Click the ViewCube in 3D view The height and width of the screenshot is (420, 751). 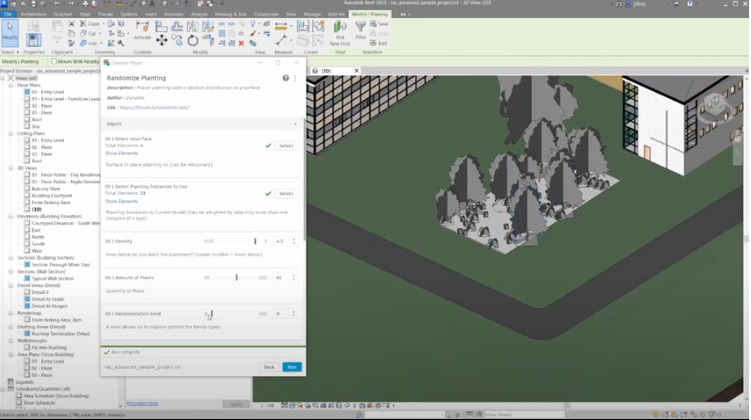pyautogui.click(x=716, y=106)
